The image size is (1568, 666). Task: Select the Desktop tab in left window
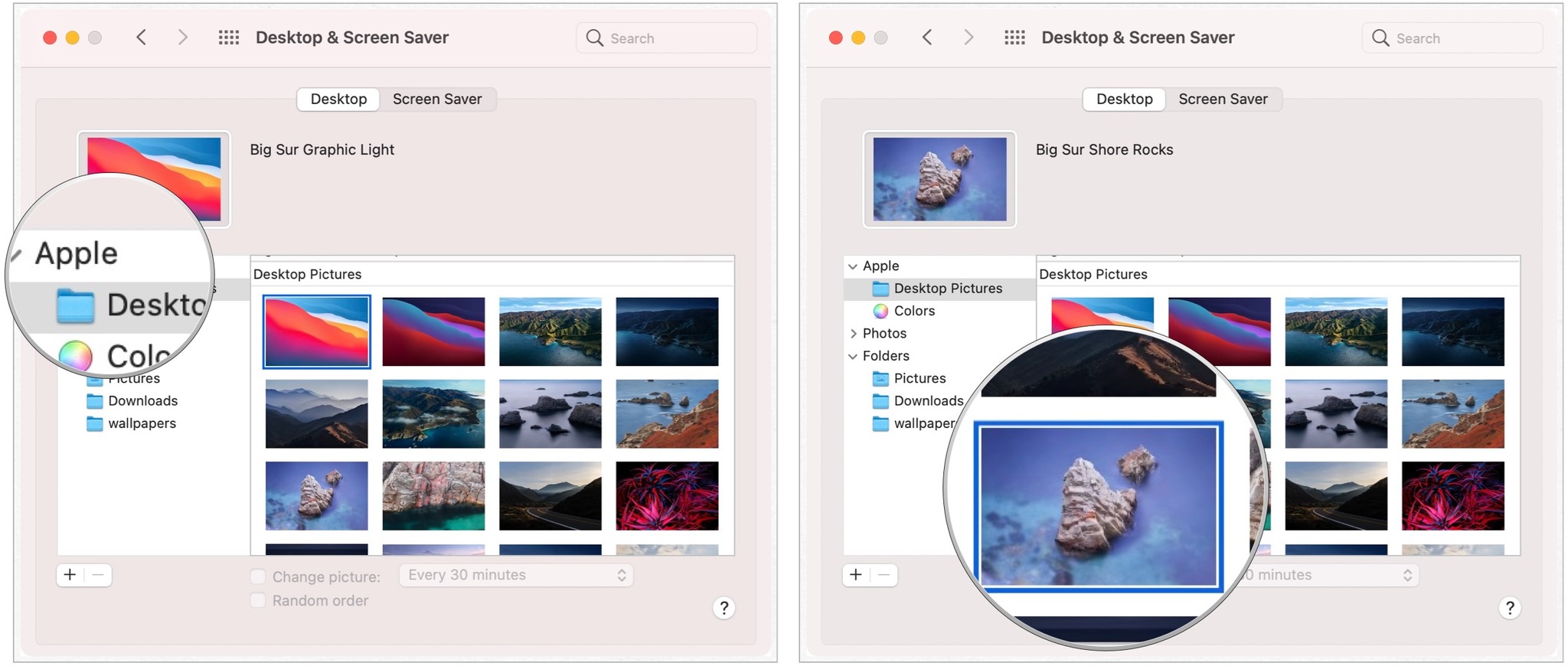338,99
